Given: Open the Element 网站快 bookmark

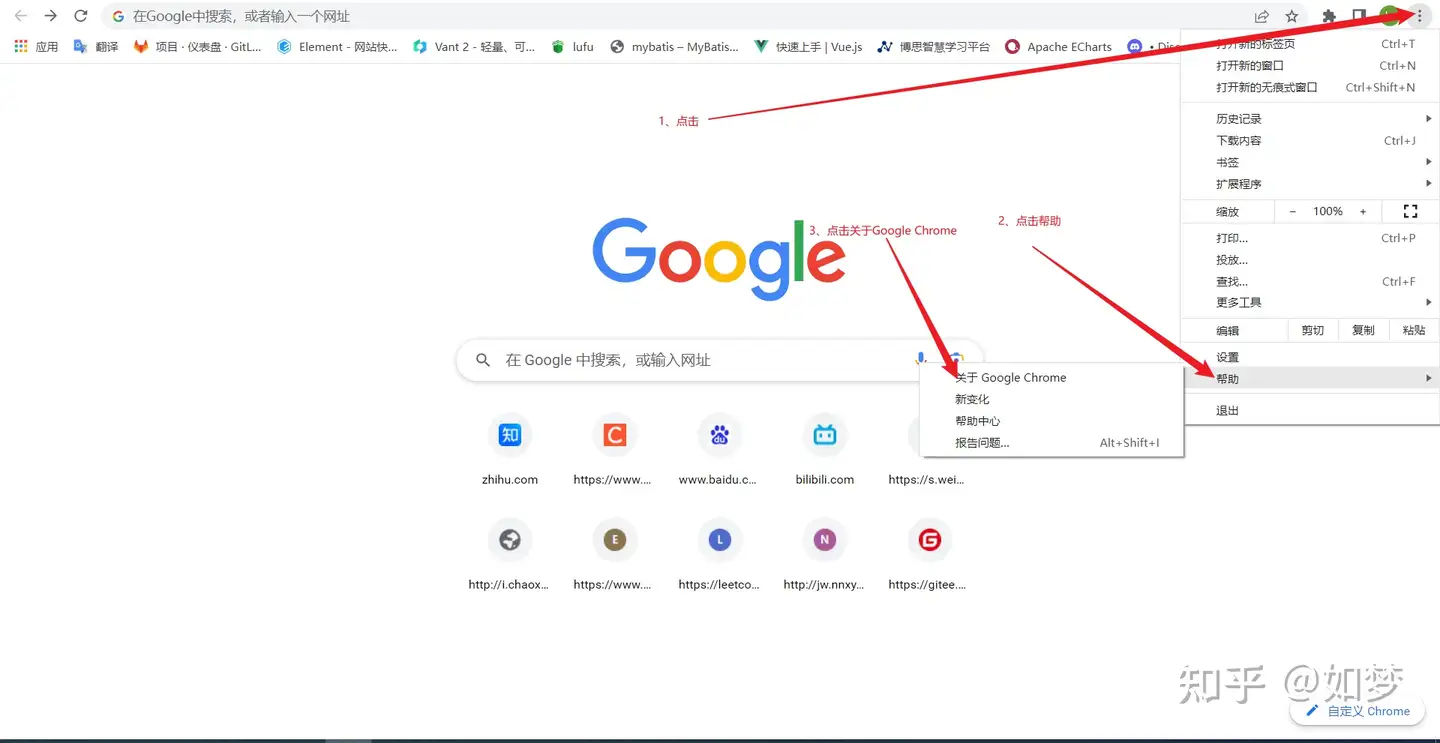Looking at the screenshot, I should tap(337, 46).
